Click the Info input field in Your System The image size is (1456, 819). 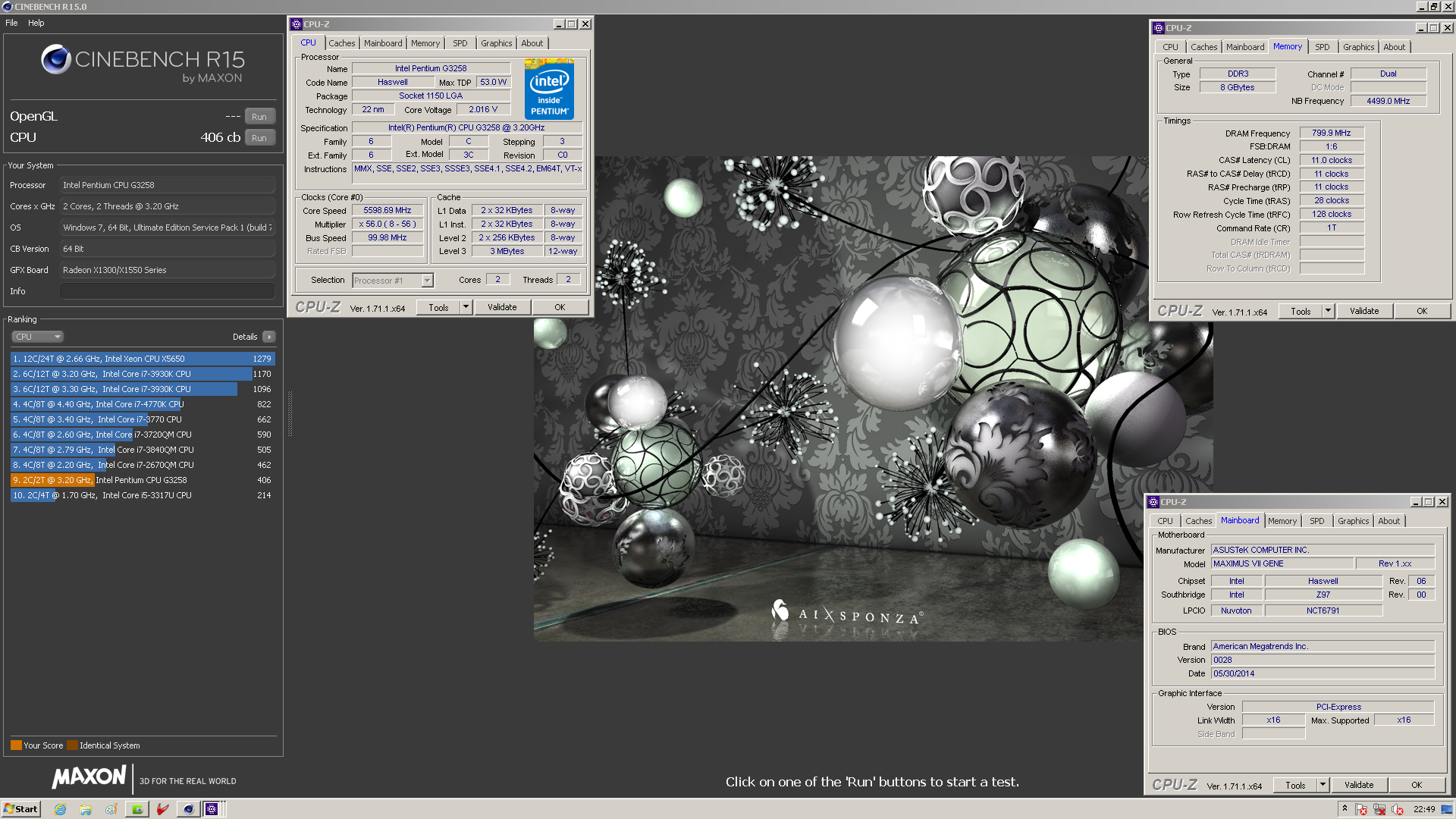coord(167,291)
